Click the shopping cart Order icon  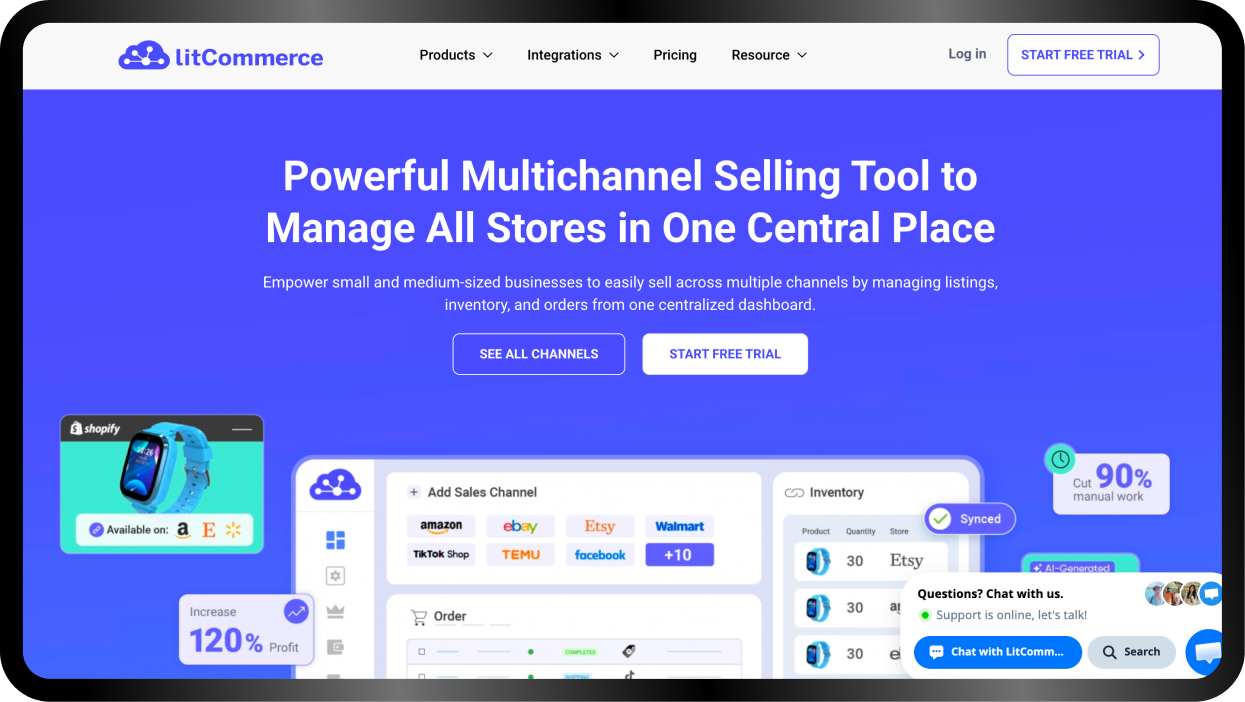click(x=420, y=617)
